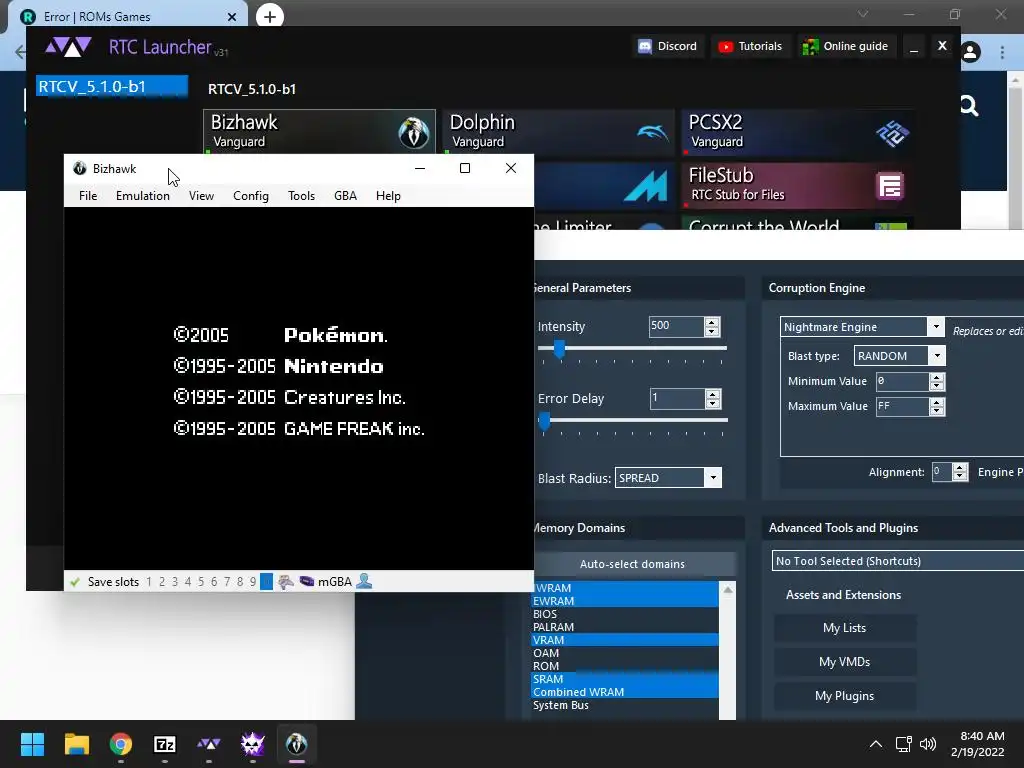Switch to RTC Launcher taskbar icon
The height and width of the screenshot is (768, 1024).
(x=208, y=744)
